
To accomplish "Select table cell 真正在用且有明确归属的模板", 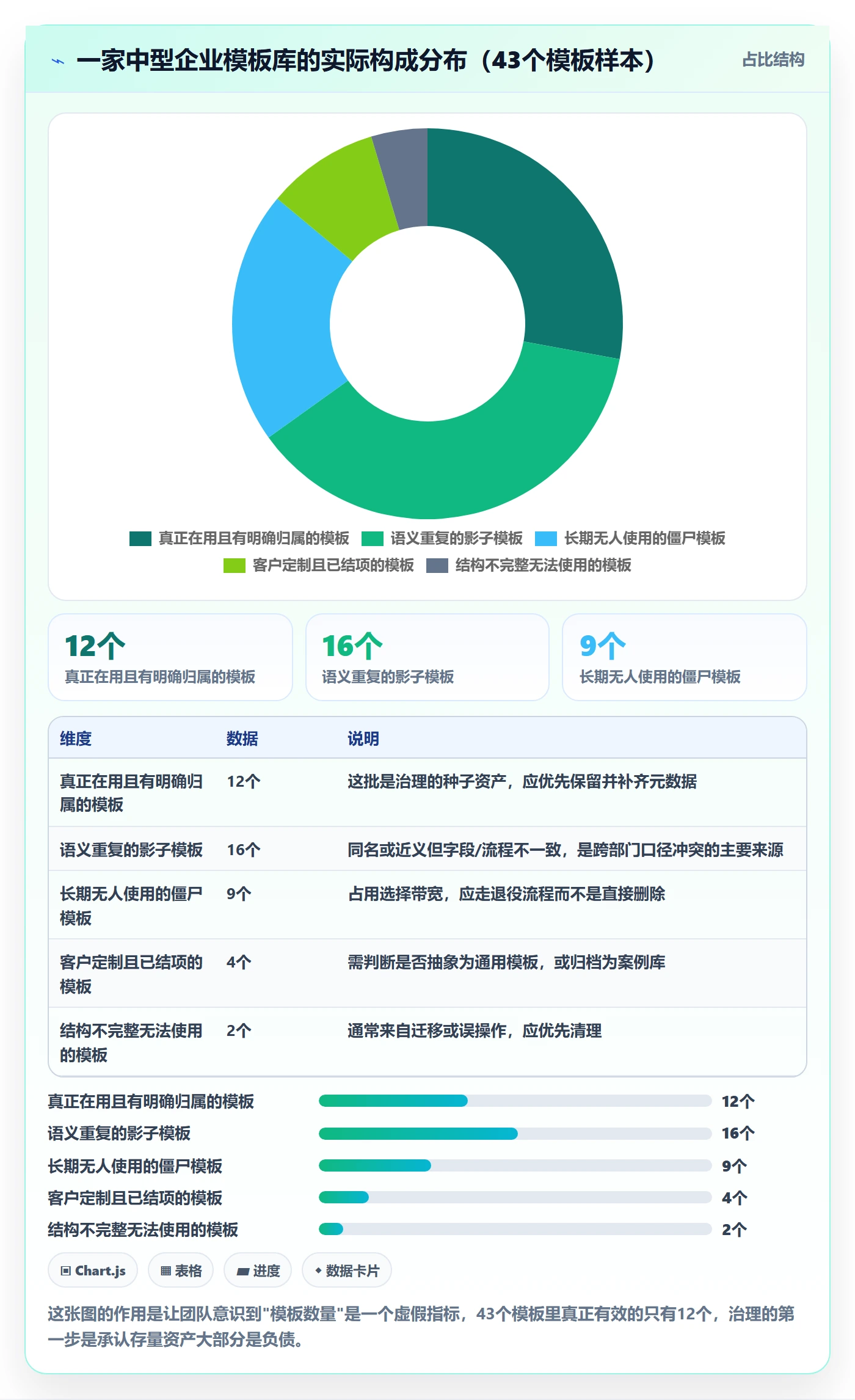I will coord(131,793).
